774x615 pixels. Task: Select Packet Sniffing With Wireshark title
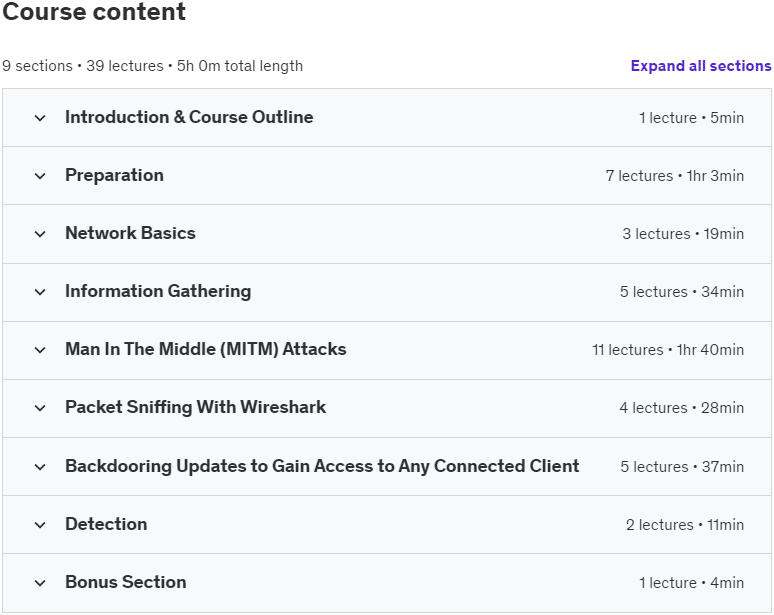pyautogui.click(x=195, y=407)
